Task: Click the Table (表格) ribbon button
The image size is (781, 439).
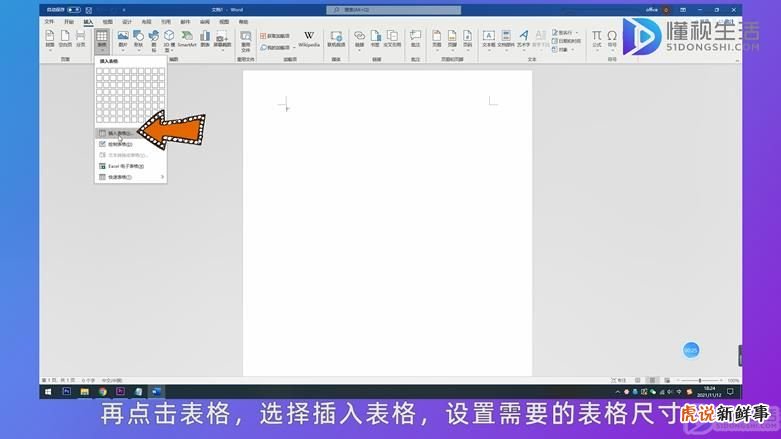Action: tap(102, 40)
